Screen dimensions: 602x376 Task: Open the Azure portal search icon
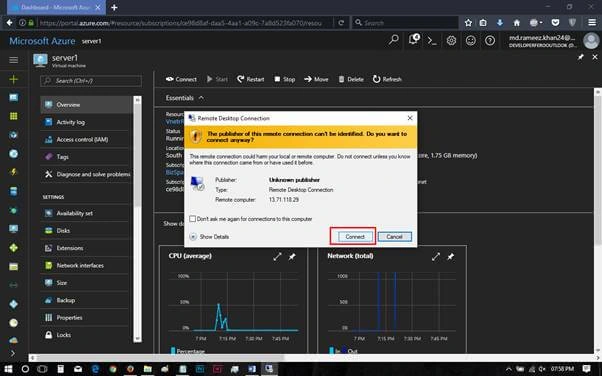tap(394, 40)
